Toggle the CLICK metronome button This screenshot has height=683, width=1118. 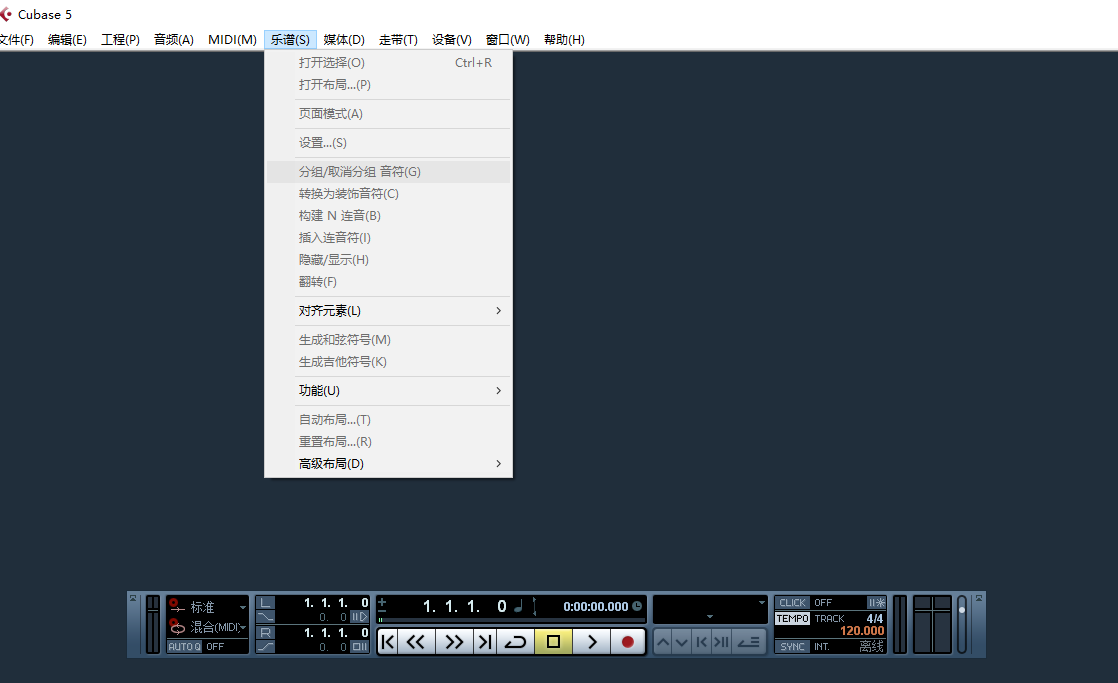coord(792,602)
